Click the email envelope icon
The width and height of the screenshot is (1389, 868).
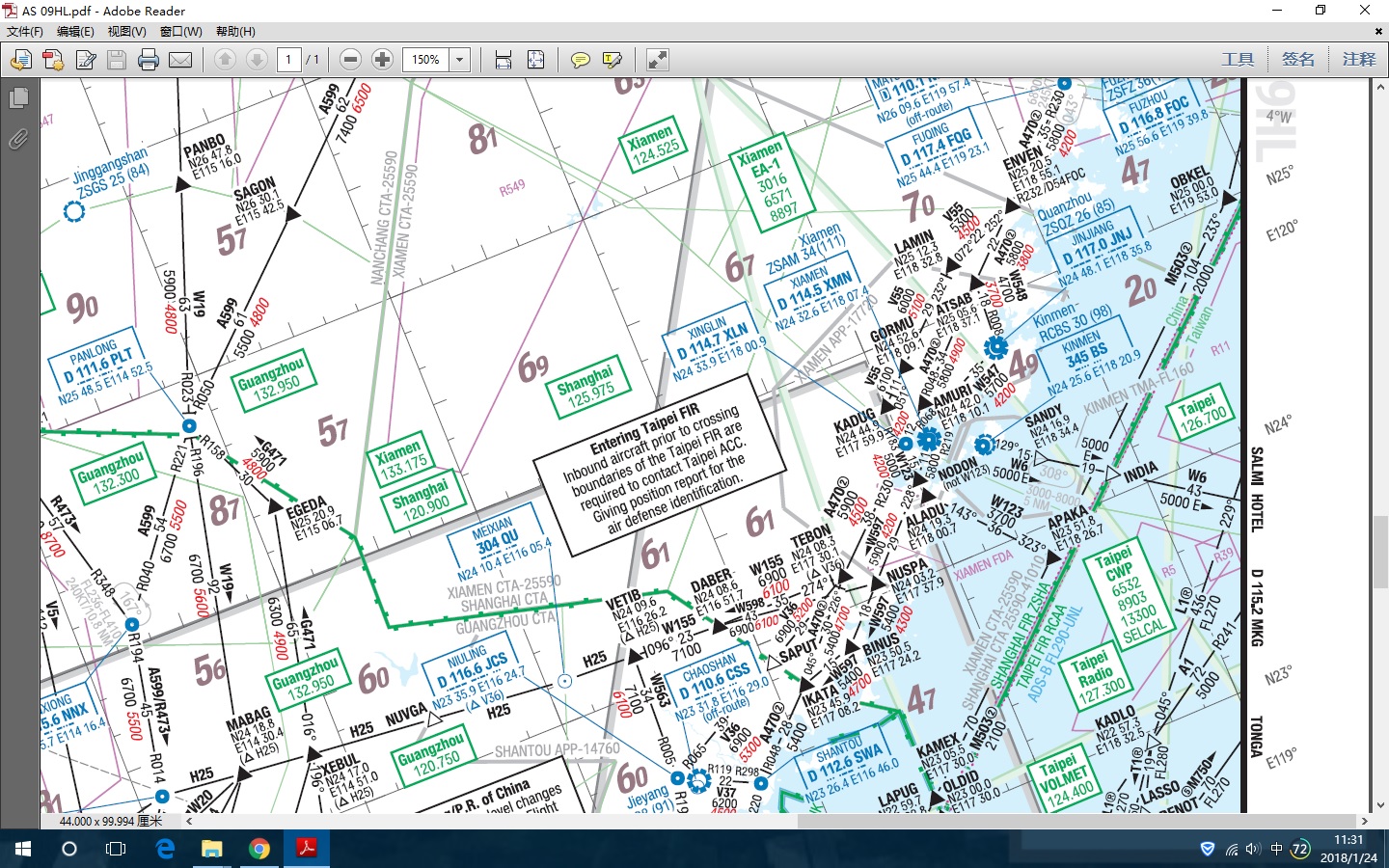(180, 60)
